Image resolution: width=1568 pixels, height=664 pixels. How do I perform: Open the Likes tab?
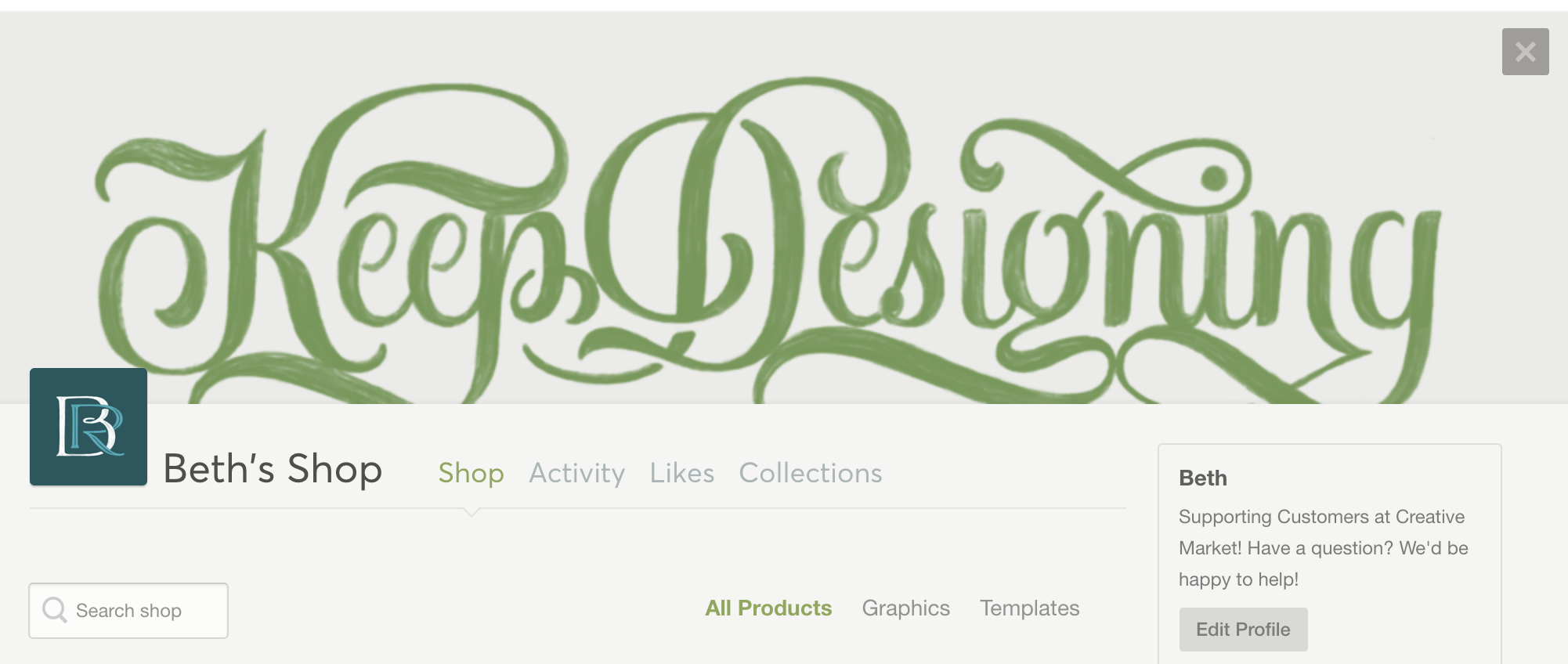tap(682, 473)
